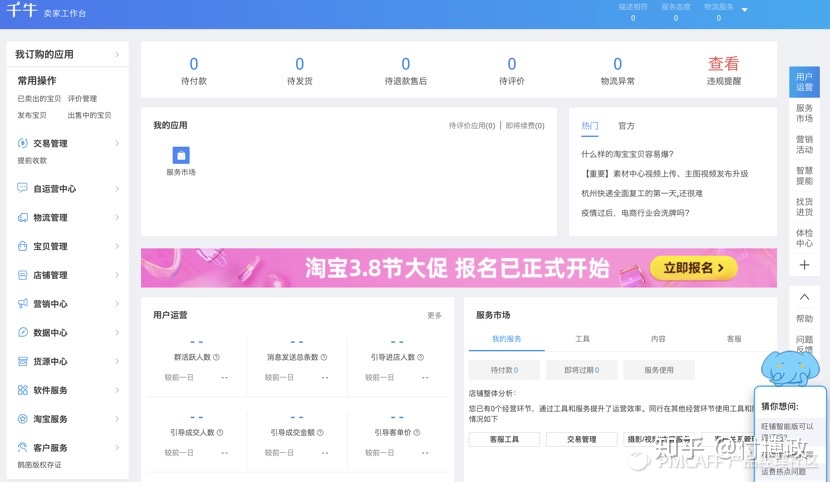
Task: Click the 自运营中心 chat icon
Action: tap(22, 188)
